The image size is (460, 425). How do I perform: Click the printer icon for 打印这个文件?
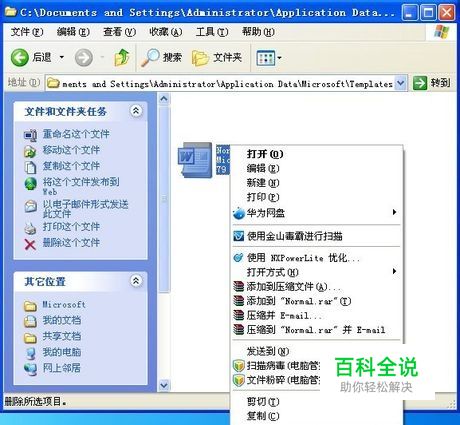pyautogui.click(x=30, y=228)
